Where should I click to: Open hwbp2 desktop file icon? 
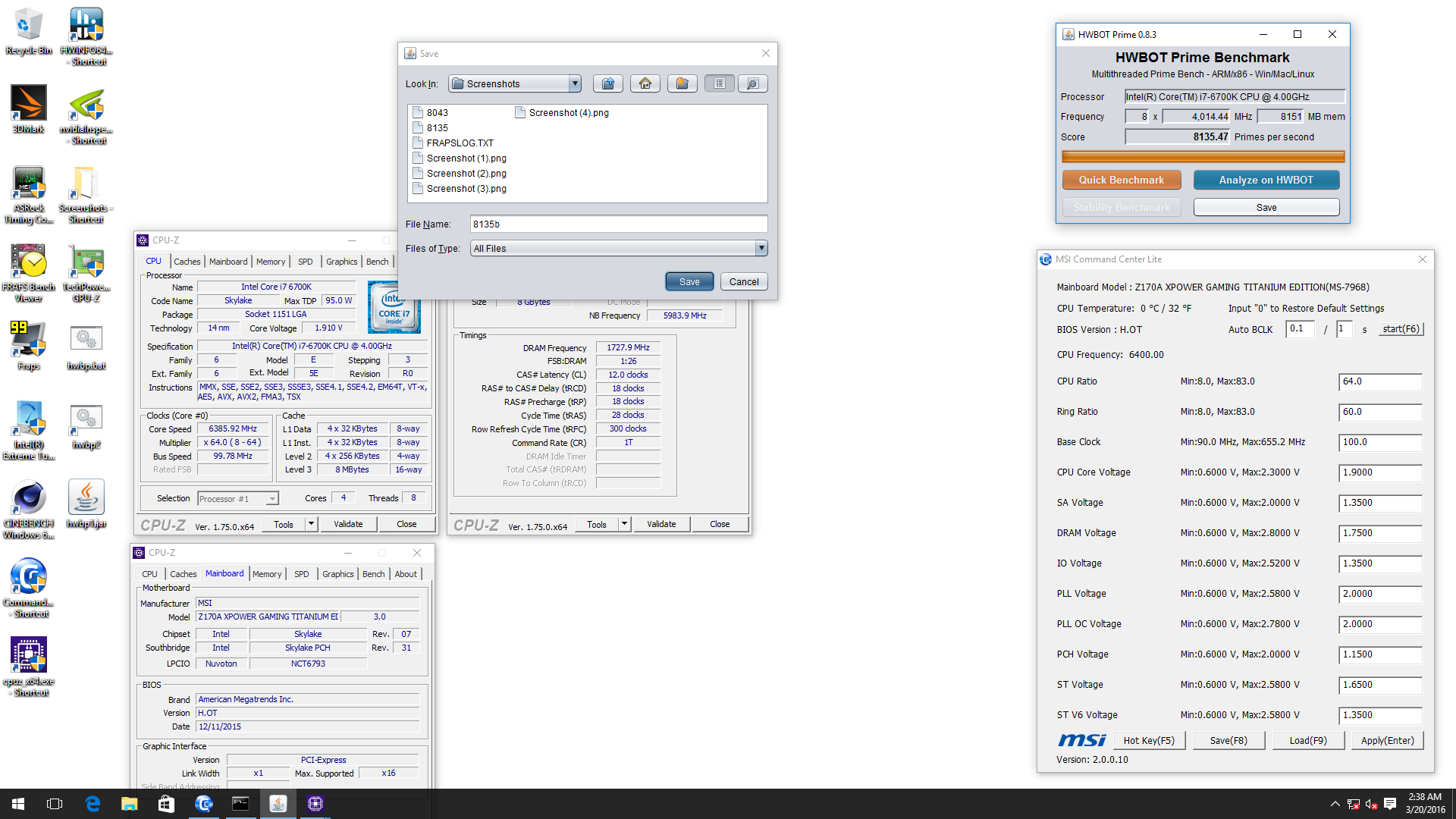pyautogui.click(x=86, y=426)
